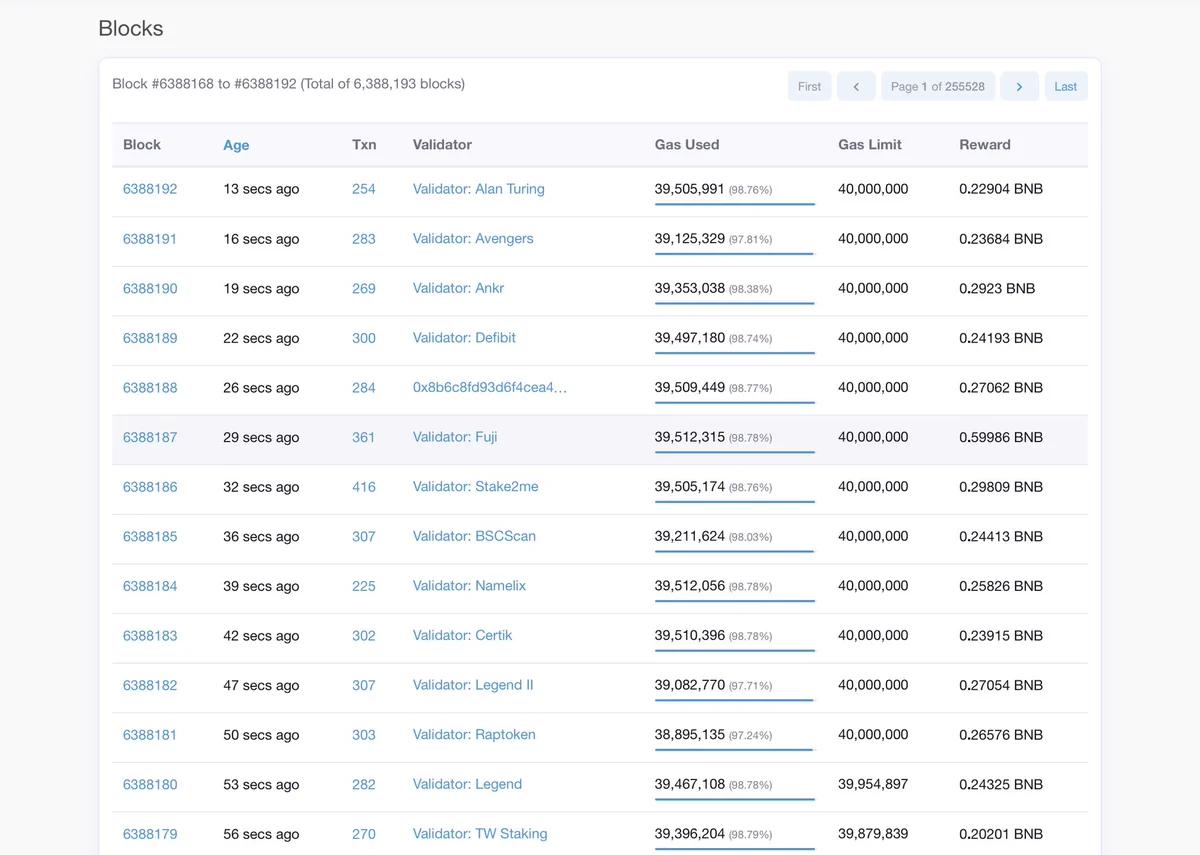View the 283 transactions link

coord(364,239)
